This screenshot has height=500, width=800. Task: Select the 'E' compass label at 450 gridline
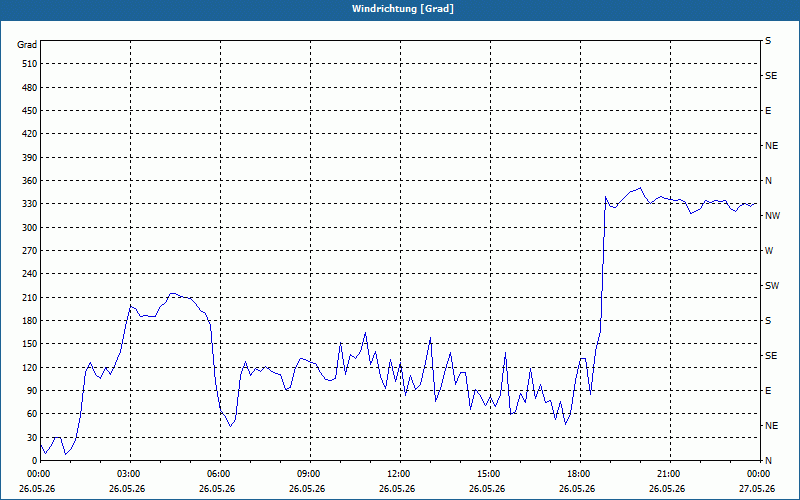point(768,111)
